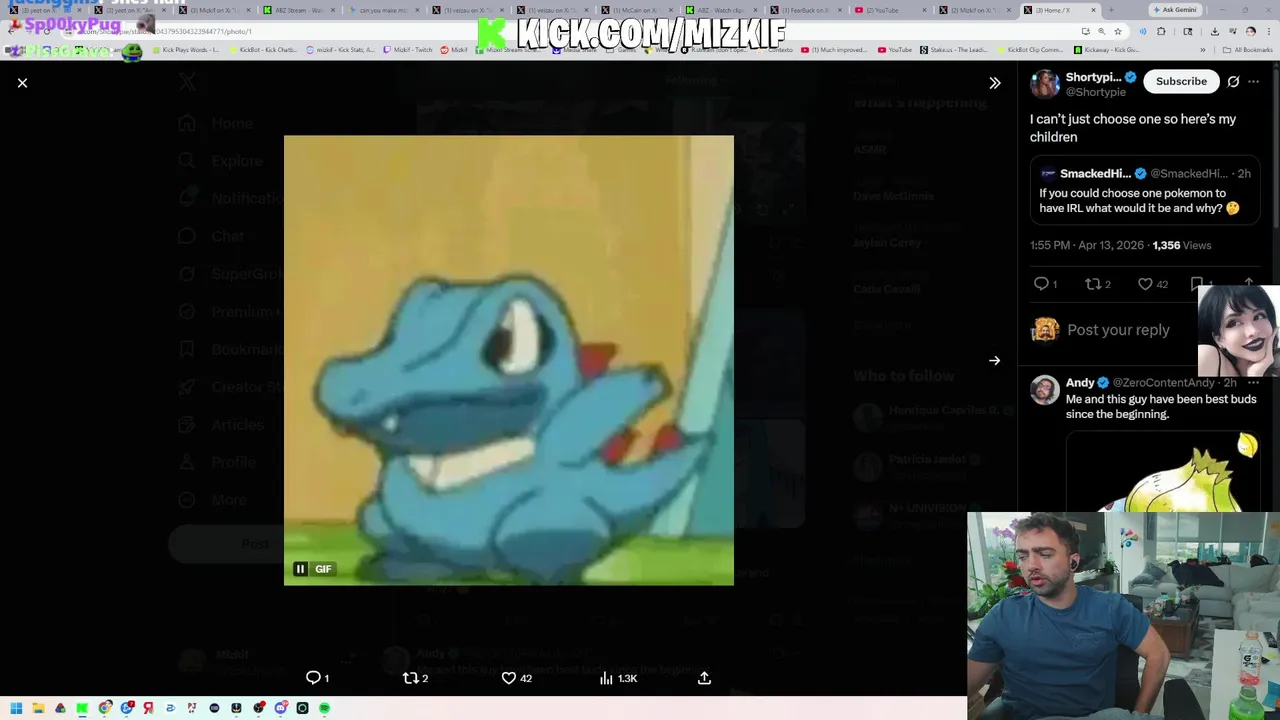Open the Windows Start menu

click(x=16, y=708)
